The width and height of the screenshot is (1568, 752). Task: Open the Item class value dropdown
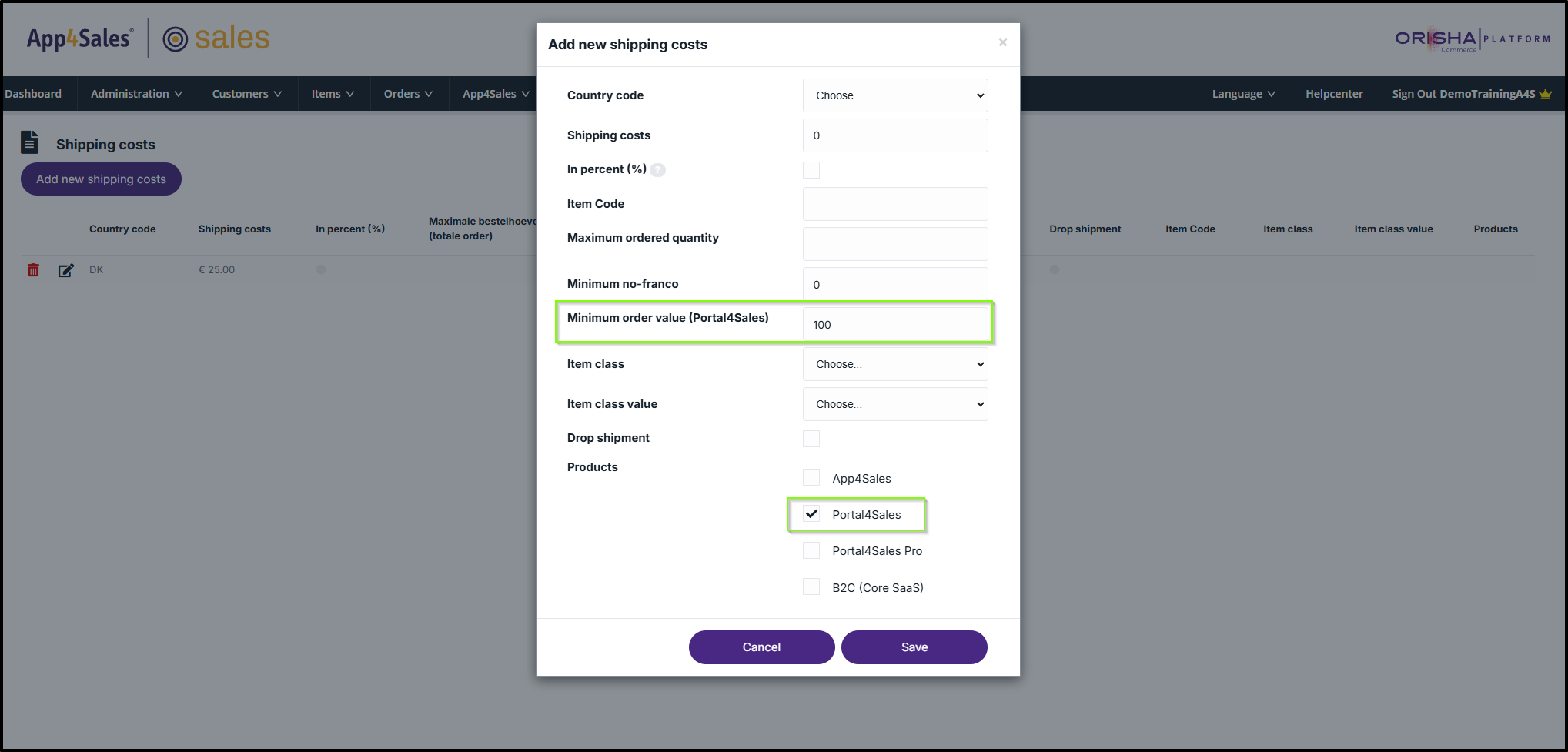point(895,404)
